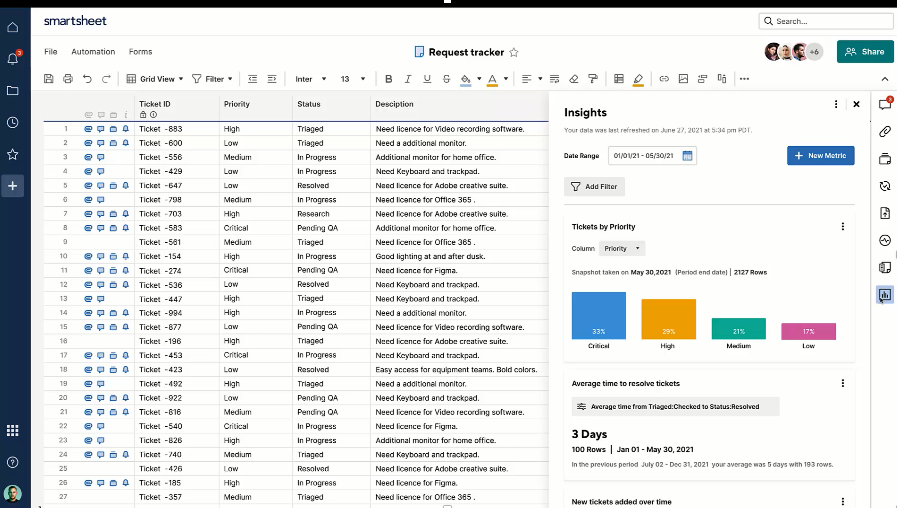Click the New Metric button

(x=820, y=156)
